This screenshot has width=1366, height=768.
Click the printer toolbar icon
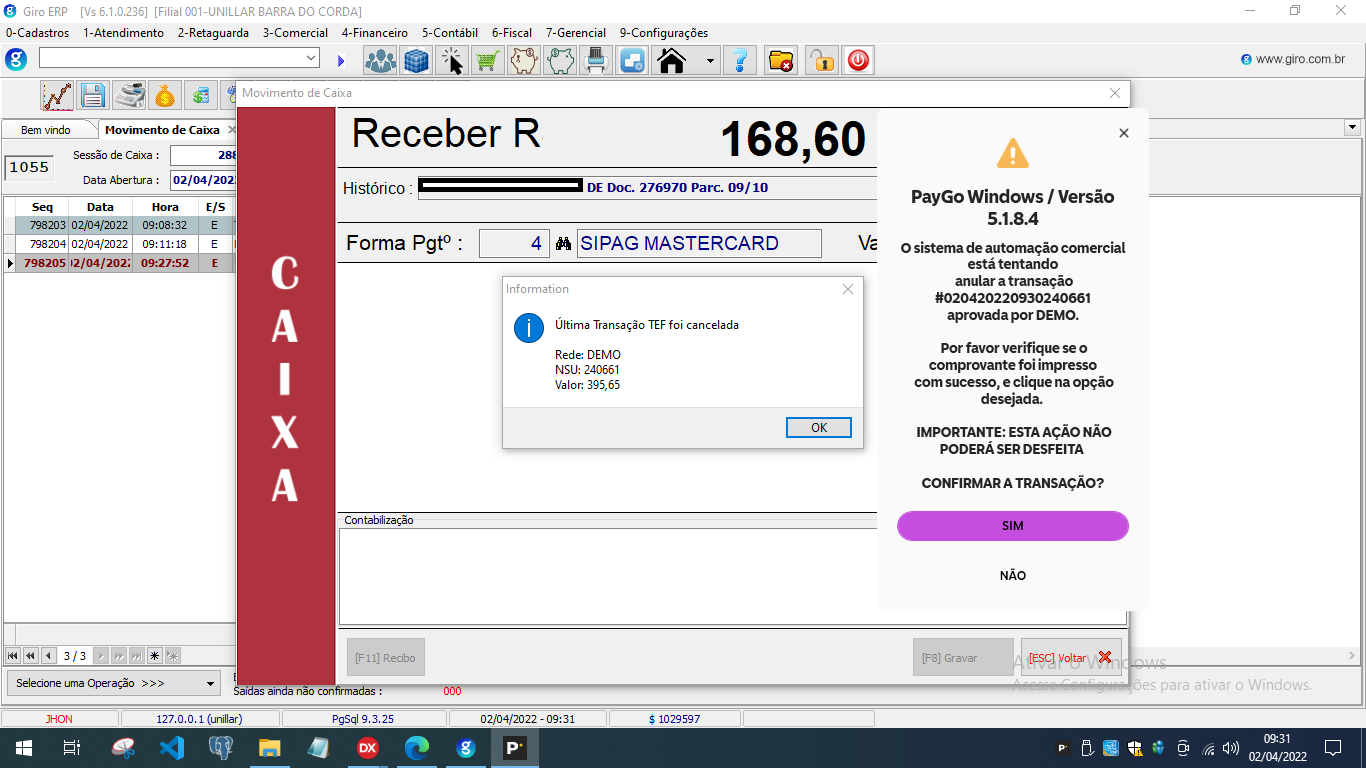pyautogui.click(x=596, y=61)
